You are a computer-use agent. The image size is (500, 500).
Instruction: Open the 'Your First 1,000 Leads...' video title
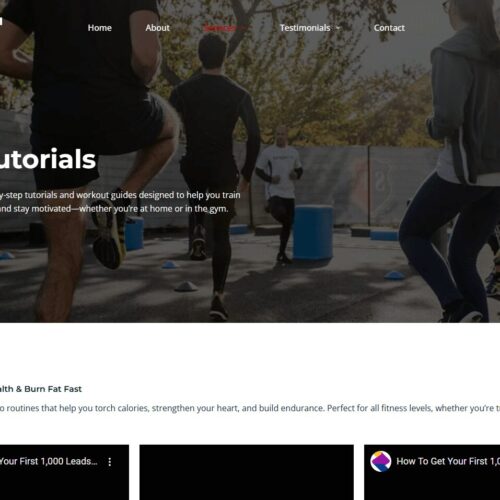coord(49,461)
